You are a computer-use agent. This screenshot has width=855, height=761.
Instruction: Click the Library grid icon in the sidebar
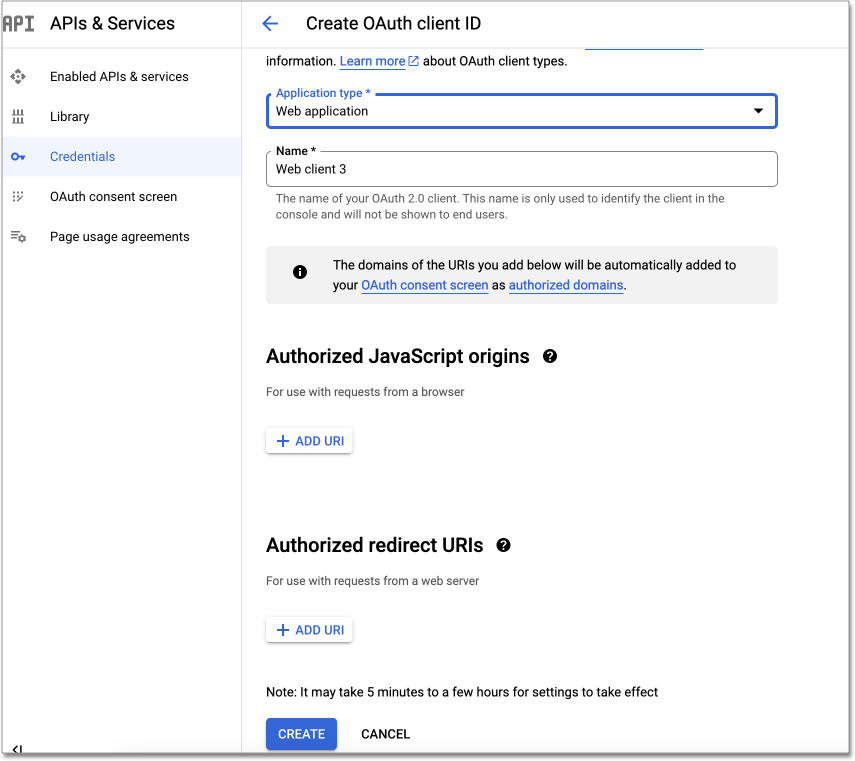17,116
